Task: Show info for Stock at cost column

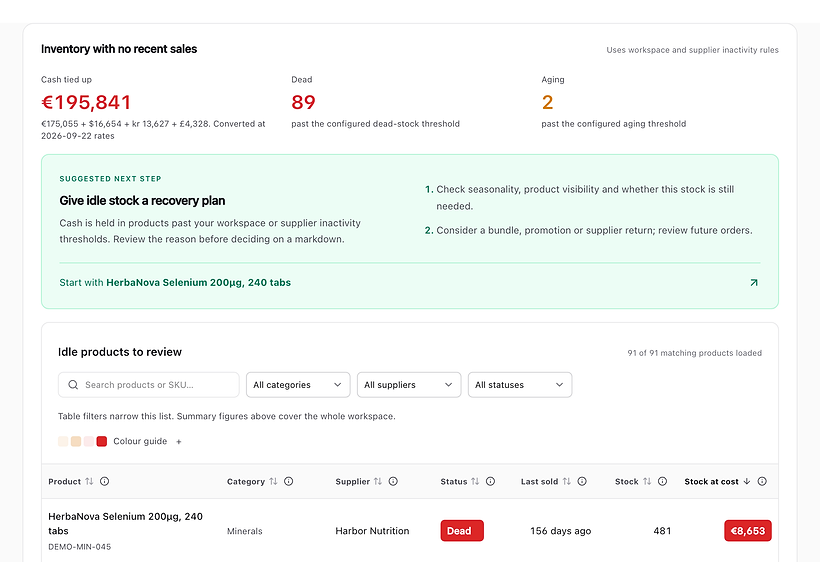Action: coord(762,481)
